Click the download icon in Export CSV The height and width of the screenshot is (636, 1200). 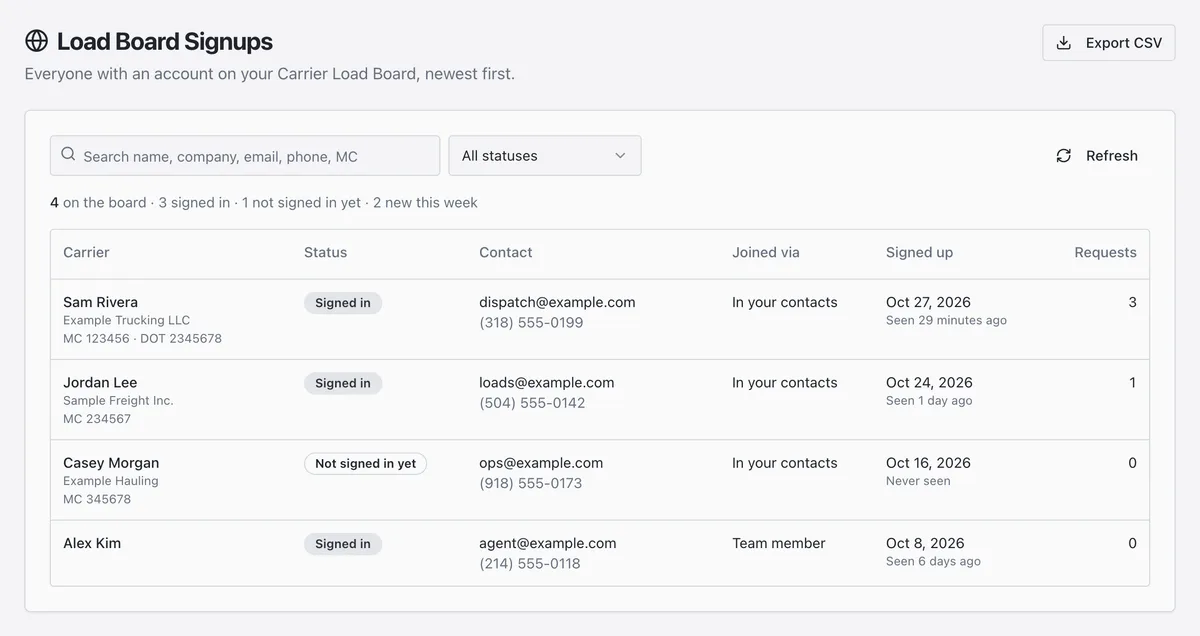[1064, 43]
